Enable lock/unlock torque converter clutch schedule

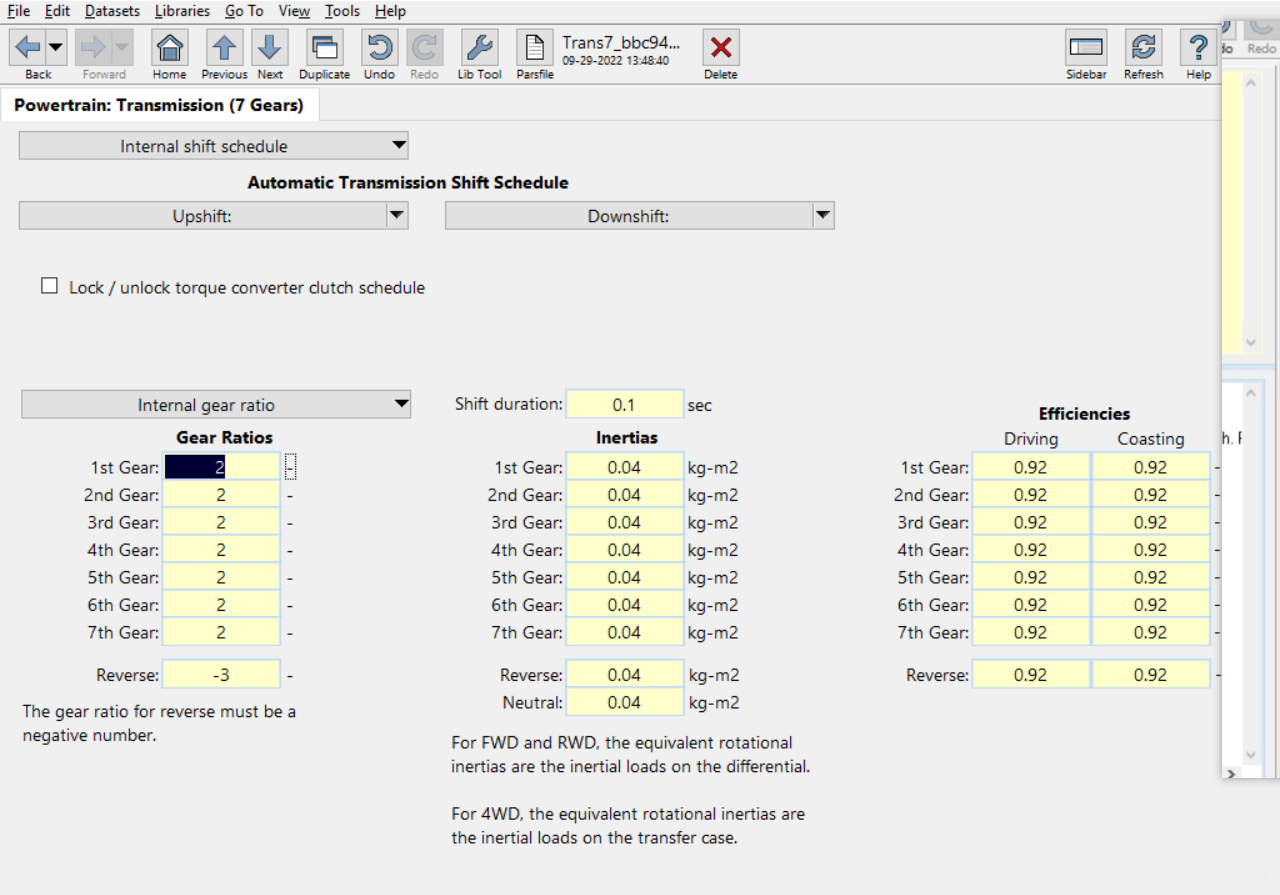point(49,287)
